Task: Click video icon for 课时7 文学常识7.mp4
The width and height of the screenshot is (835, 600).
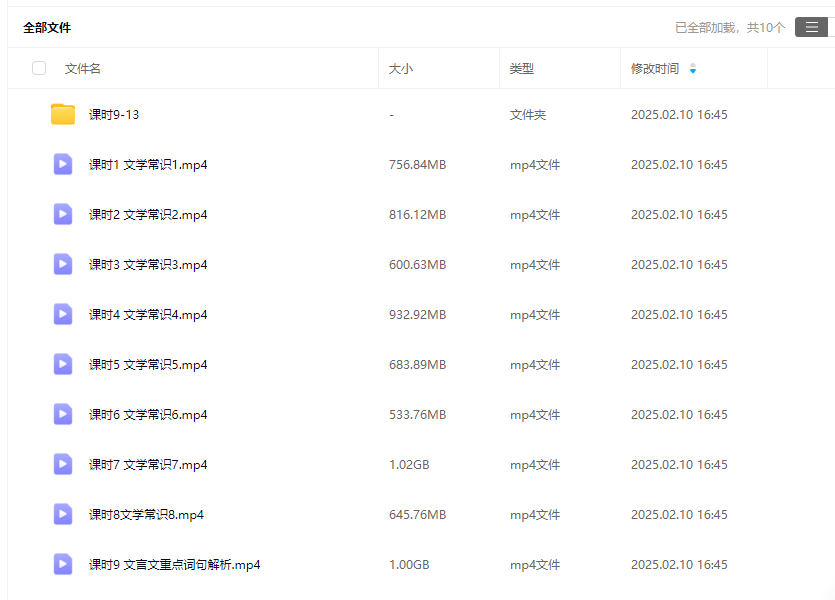Action: (63, 465)
